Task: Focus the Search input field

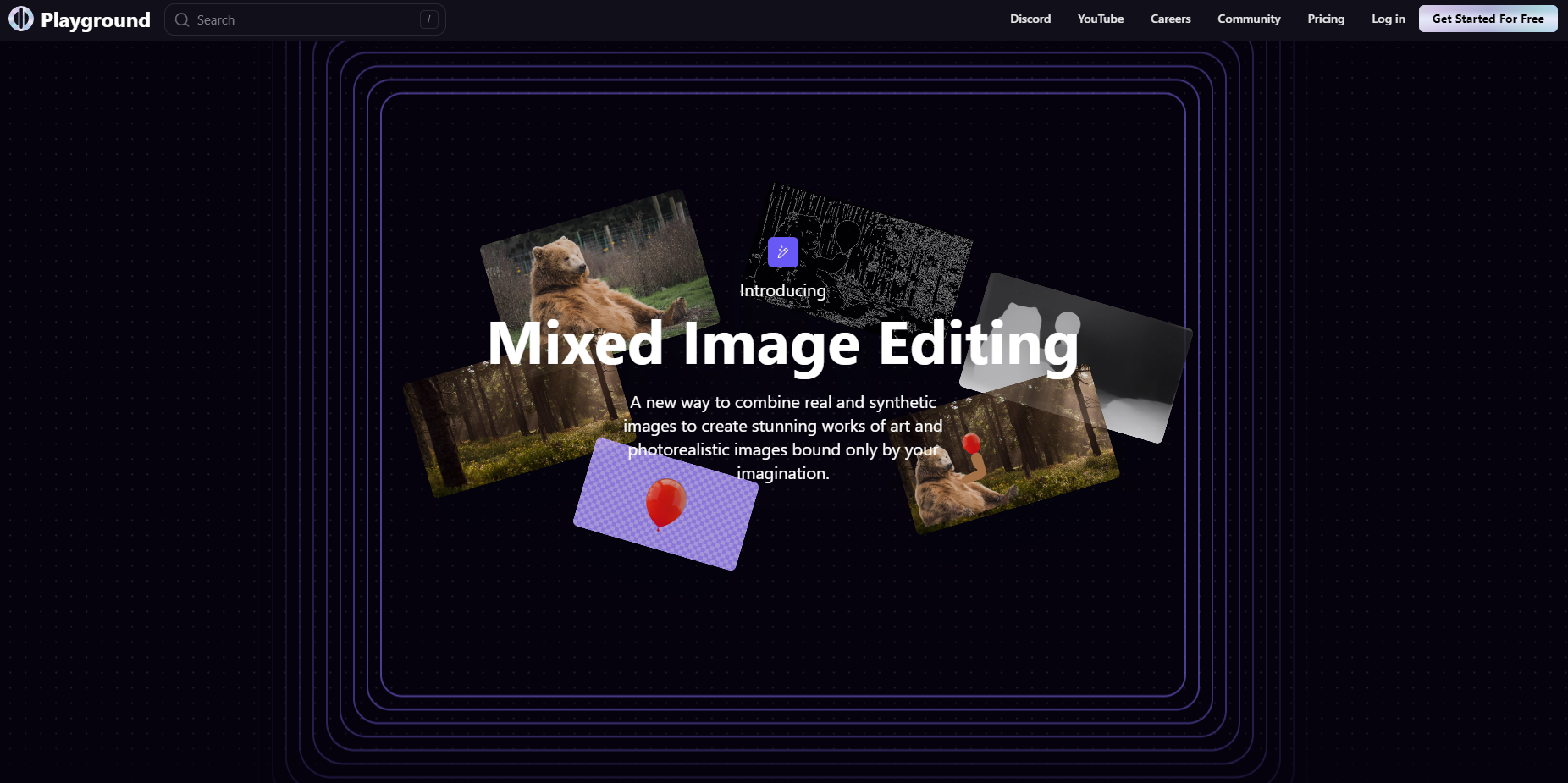Action: click(305, 19)
